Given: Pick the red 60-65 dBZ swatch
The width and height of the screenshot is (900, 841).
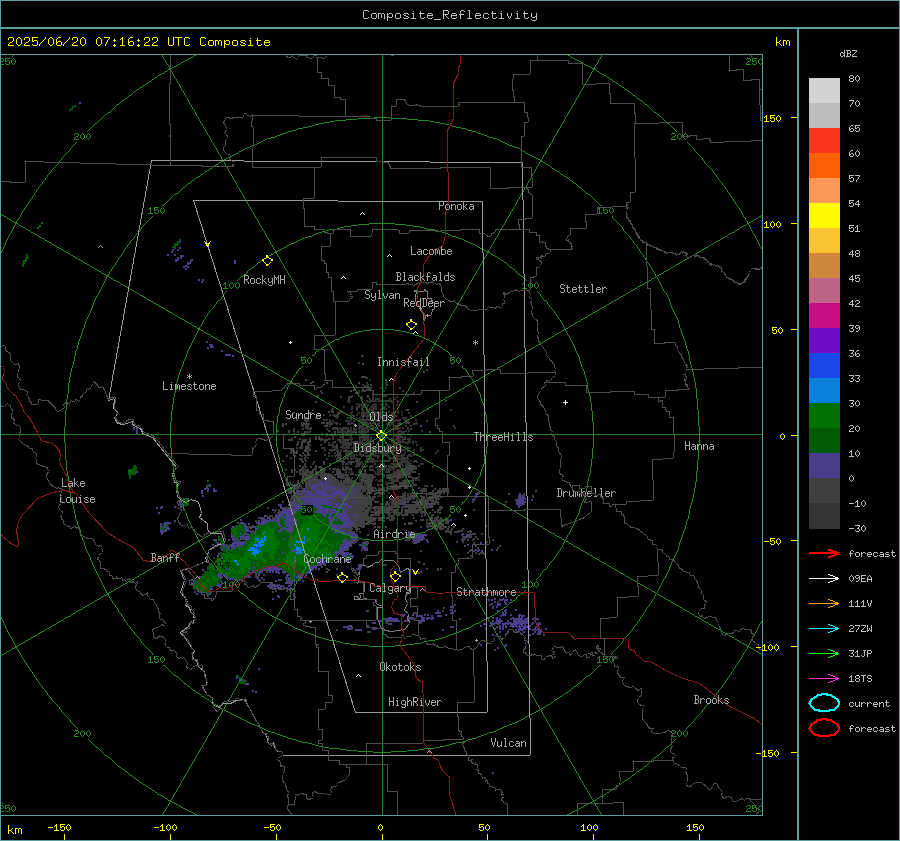Looking at the screenshot, I should (824, 141).
